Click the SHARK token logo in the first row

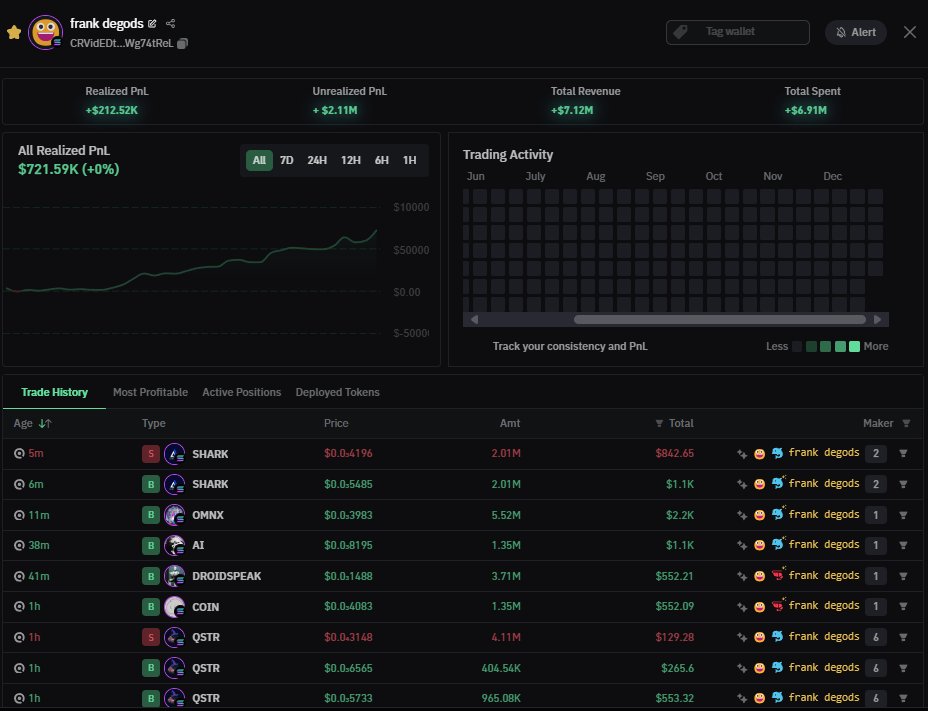172,453
